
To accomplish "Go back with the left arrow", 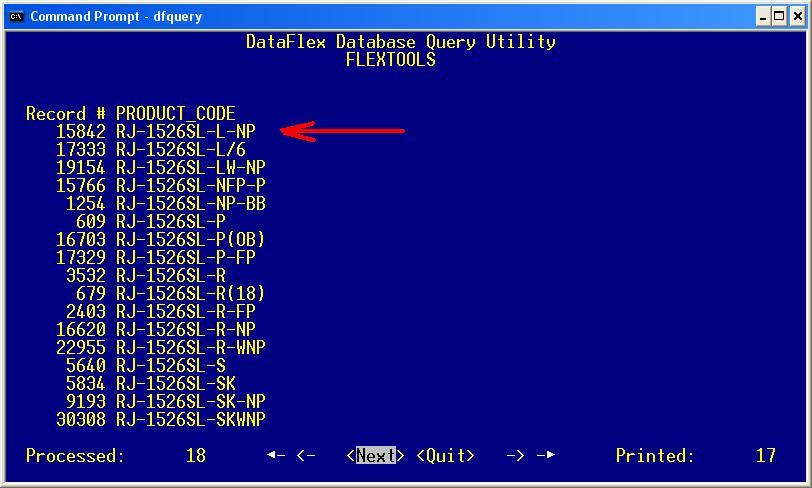I will pos(306,456).
